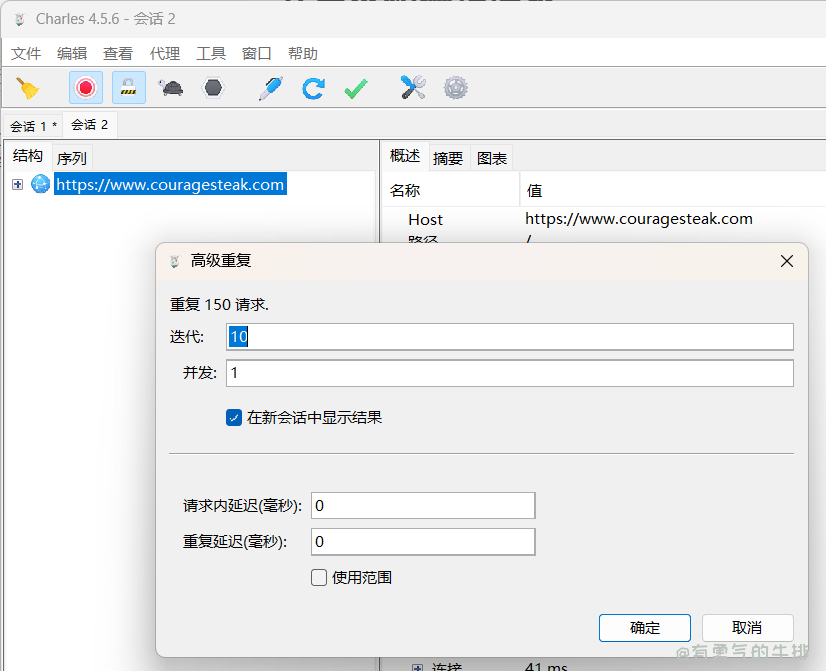Enable throttling with the turtle icon
This screenshot has width=826, height=671.
coord(170,88)
